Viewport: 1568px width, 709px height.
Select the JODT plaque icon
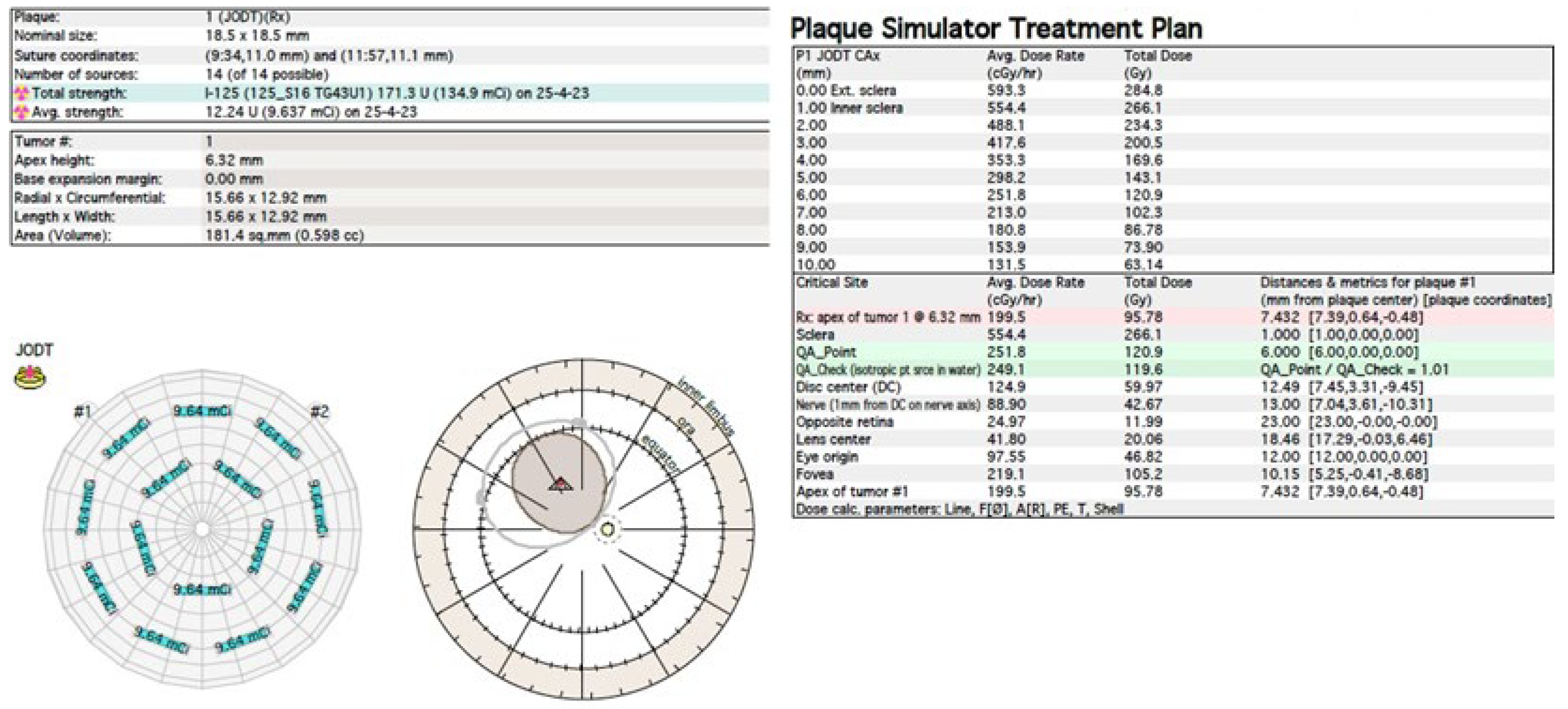coord(30,377)
